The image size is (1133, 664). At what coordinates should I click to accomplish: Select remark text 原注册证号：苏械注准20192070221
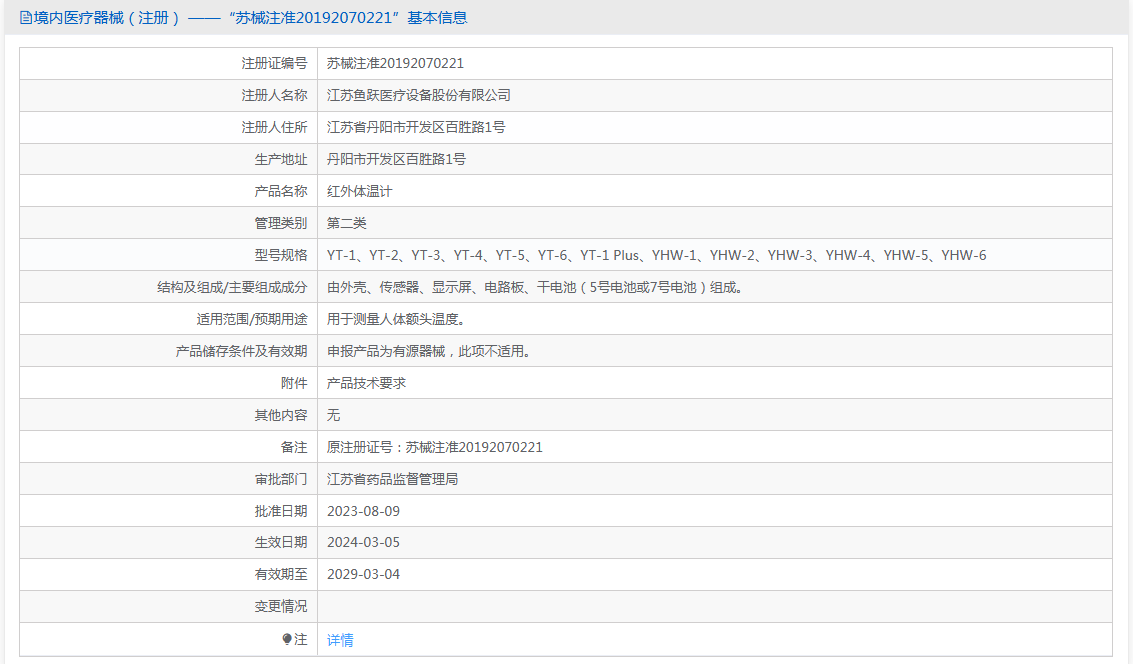(x=434, y=447)
